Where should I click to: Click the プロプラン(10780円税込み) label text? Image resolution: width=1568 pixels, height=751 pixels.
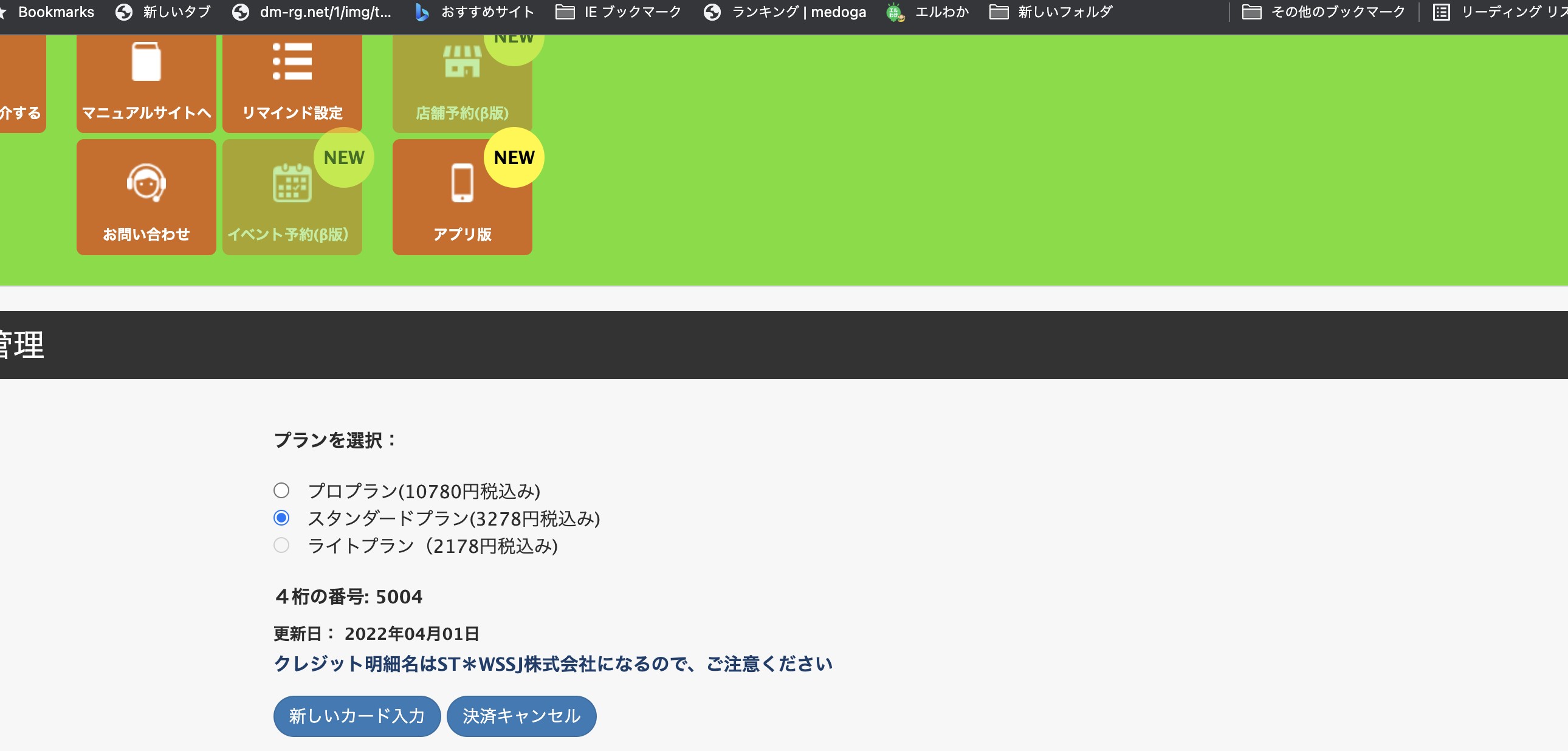pyautogui.click(x=424, y=491)
